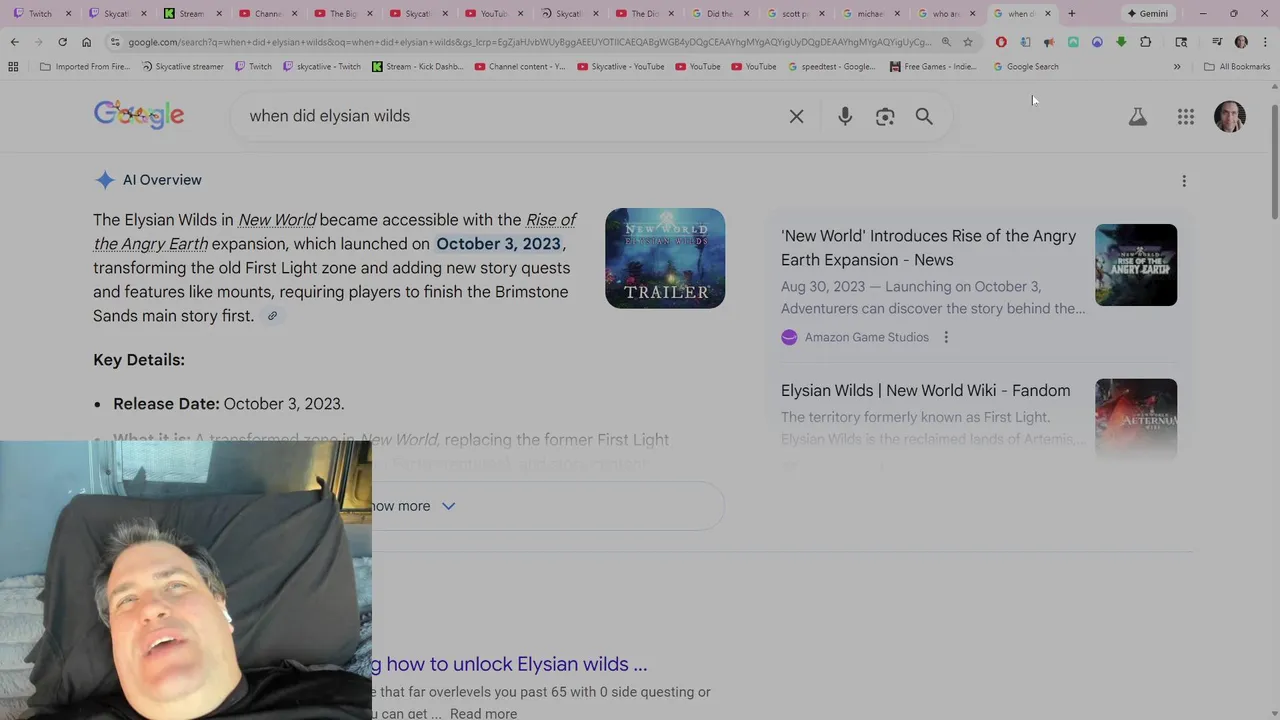Click the browser back arrow
1280x720 pixels.
click(x=14, y=42)
